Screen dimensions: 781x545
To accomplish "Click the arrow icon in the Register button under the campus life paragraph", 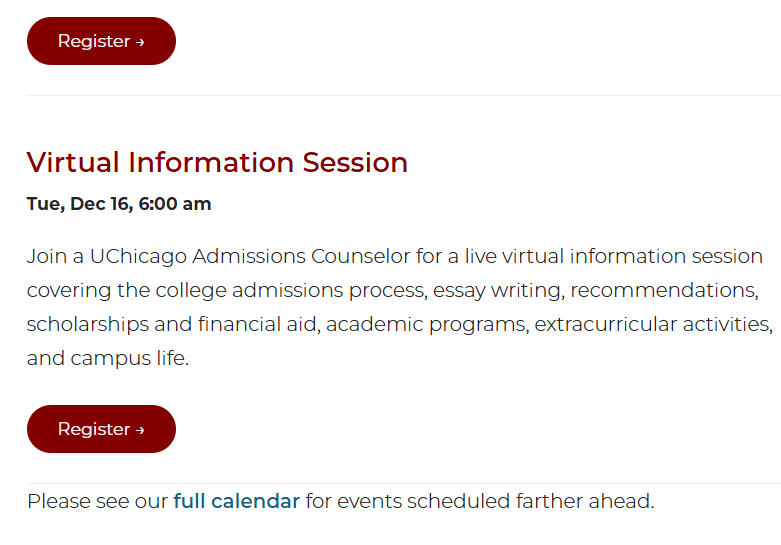I will pos(140,430).
